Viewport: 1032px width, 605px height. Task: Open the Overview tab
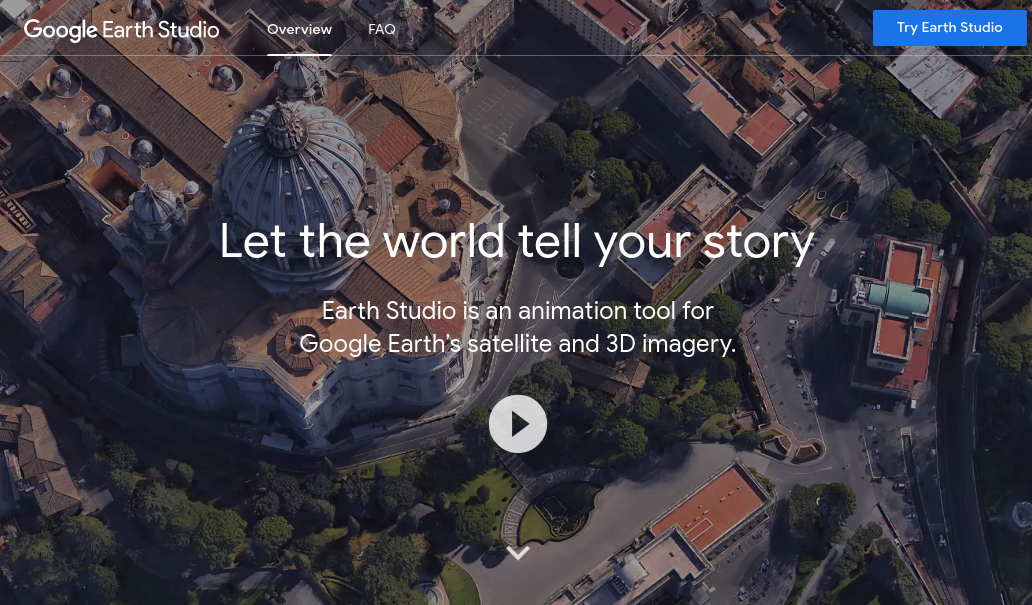pyautogui.click(x=299, y=29)
